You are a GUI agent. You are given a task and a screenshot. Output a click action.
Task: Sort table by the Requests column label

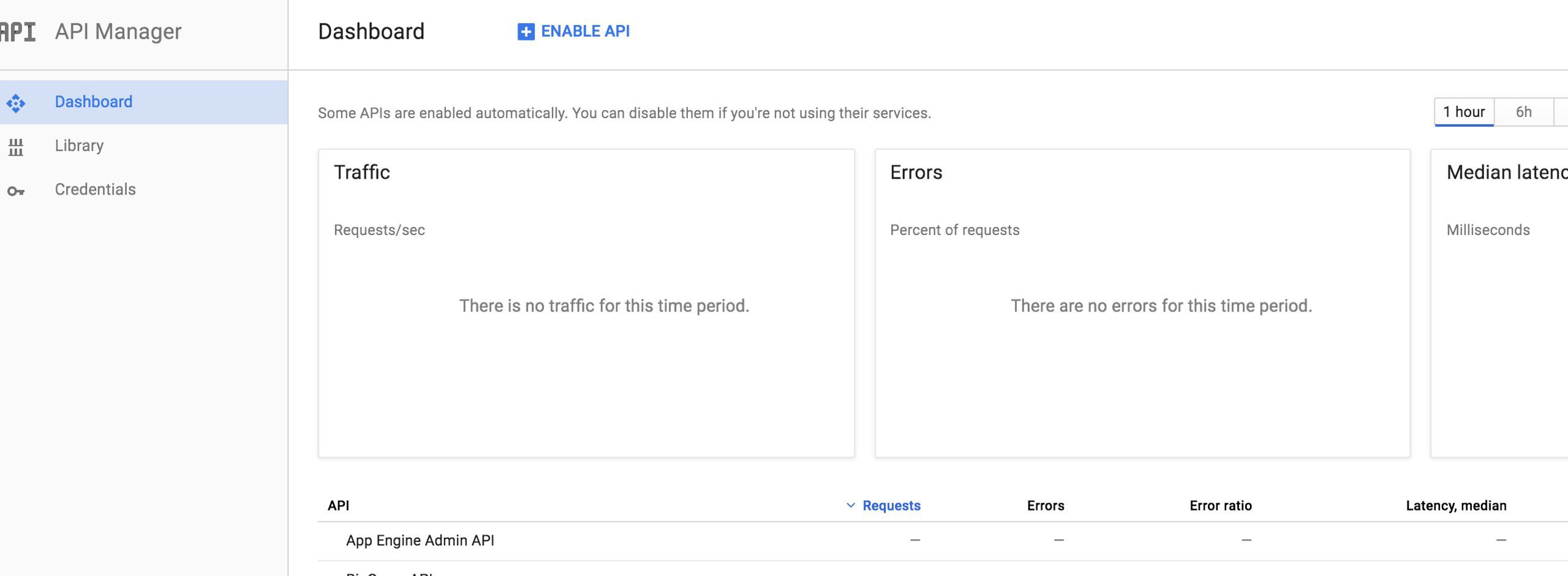(x=891, y=506)
